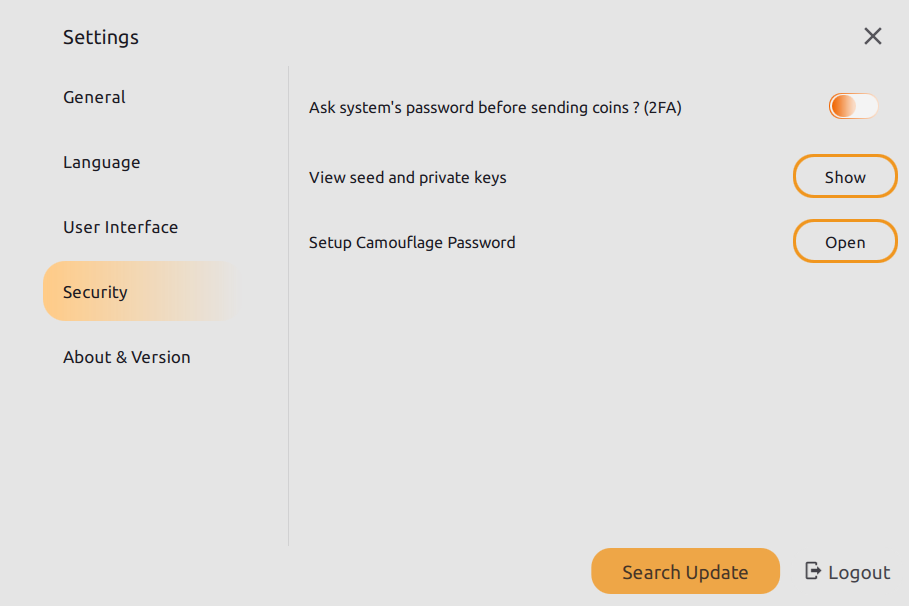Screen dimensions: 909x606
Task: Click the "Setup Camouflage Password" label
Action: tap(412, 242)
